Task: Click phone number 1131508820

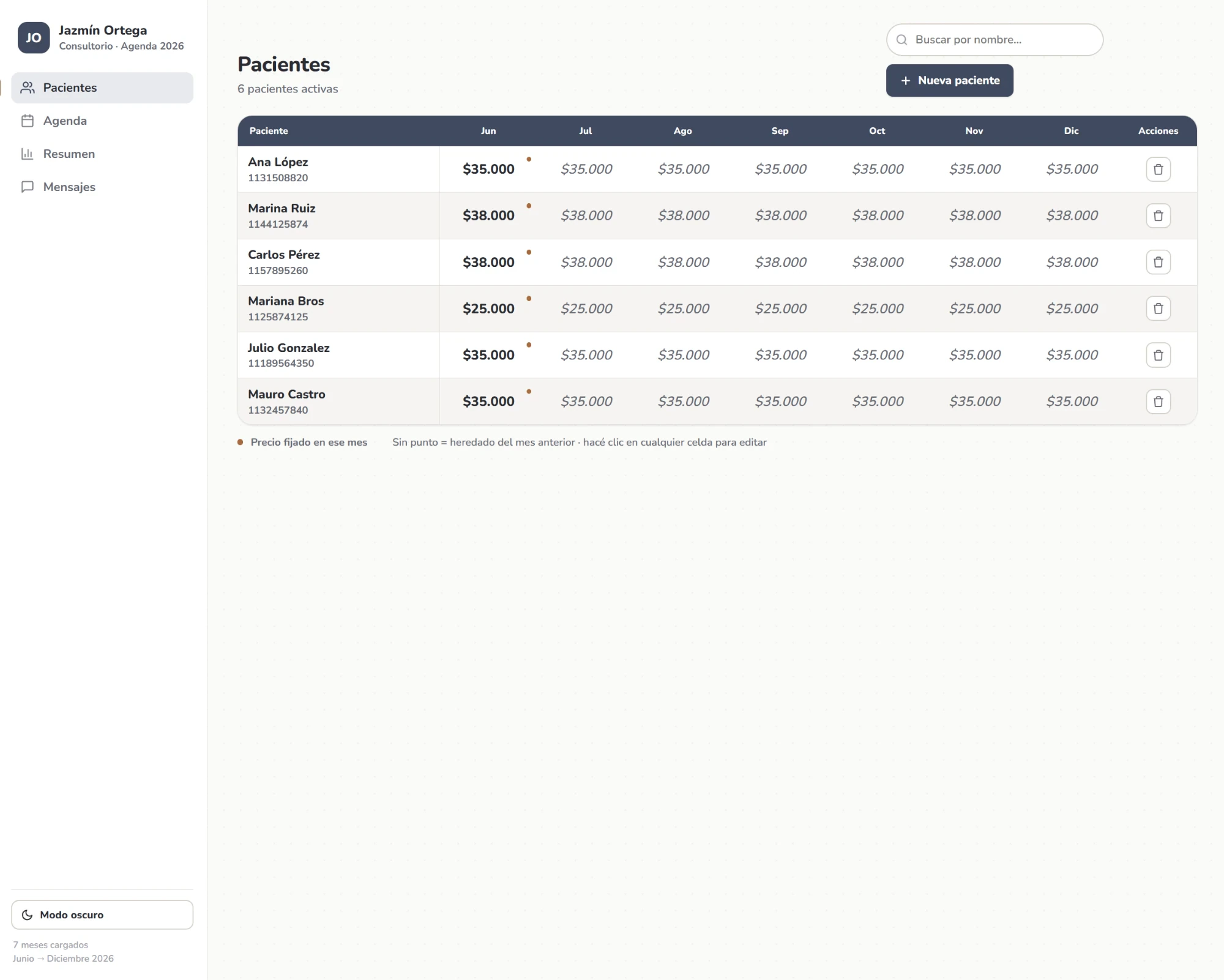Action: [278, 178]
